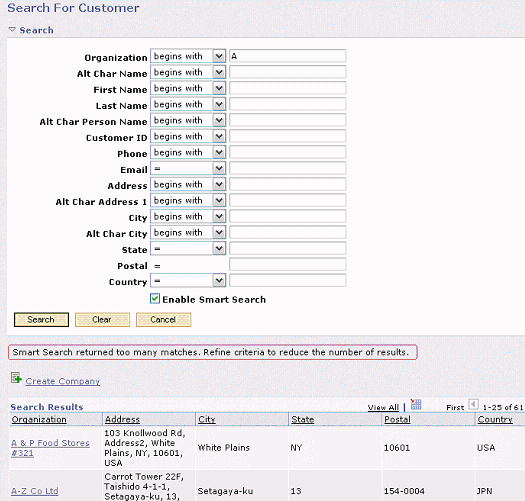Sort by City column header
Viewport: 525px width, 501px height.
[x=207, y=419]
